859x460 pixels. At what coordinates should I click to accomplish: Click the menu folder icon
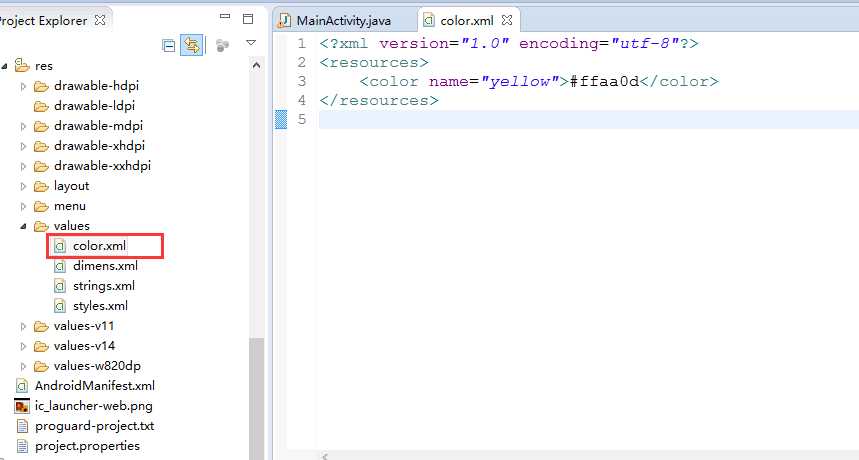tap(41, 206)
